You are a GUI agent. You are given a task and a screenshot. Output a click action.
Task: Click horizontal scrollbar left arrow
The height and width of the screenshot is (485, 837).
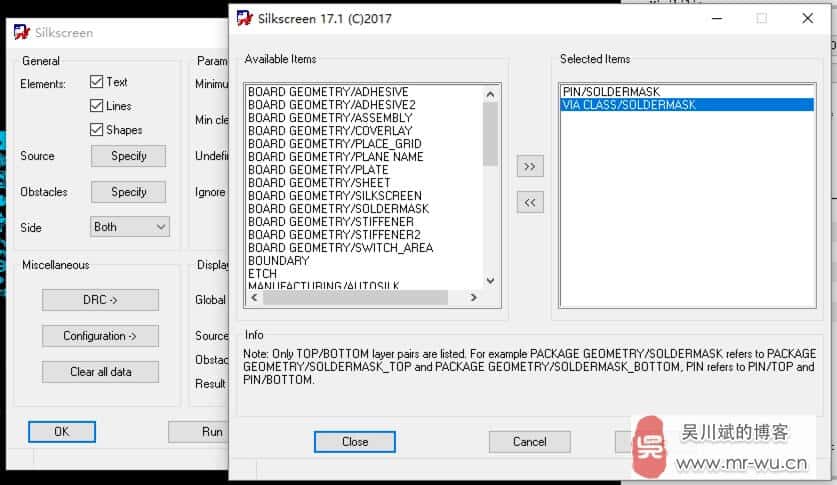point(255,297)
